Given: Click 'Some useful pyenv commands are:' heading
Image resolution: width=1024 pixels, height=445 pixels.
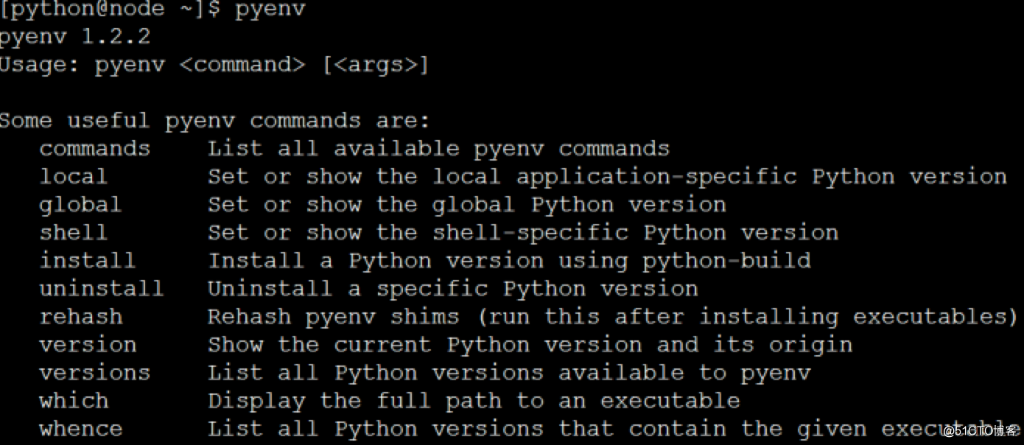Looking at the screenshot, I should [x=215, y=121].
